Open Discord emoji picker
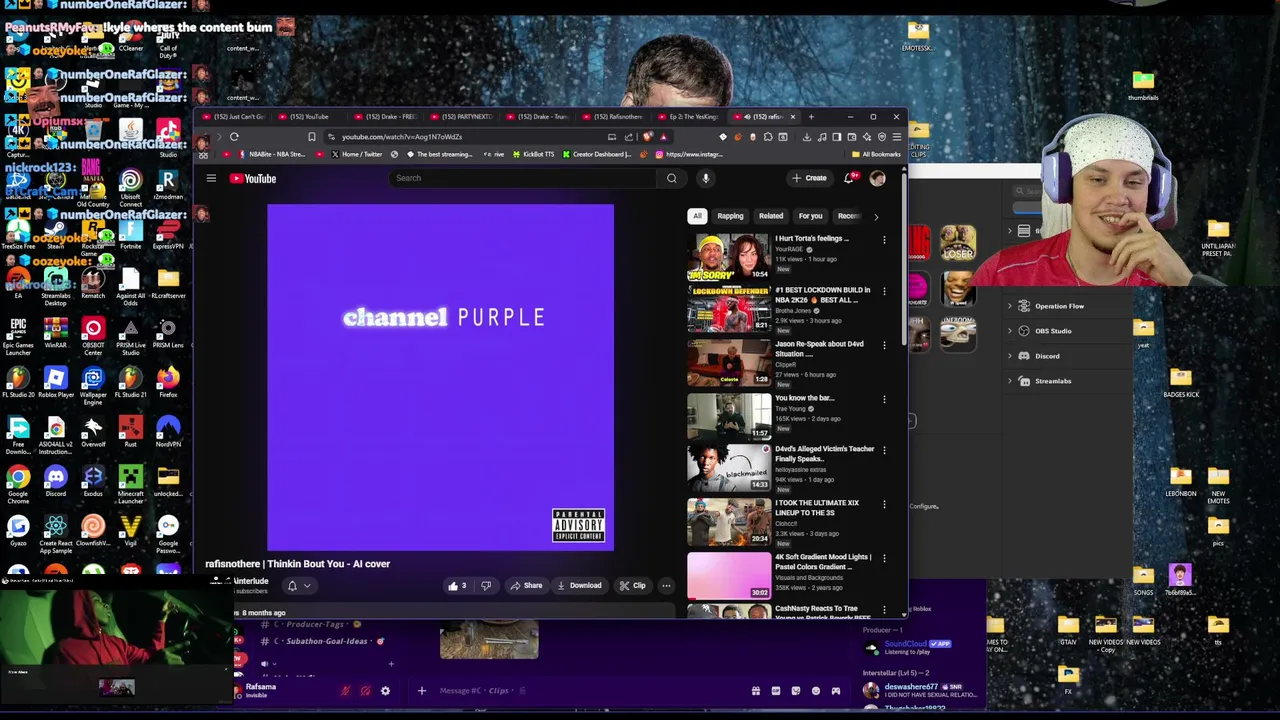This screenshot has height=720, width=1280. pos(816,691)
